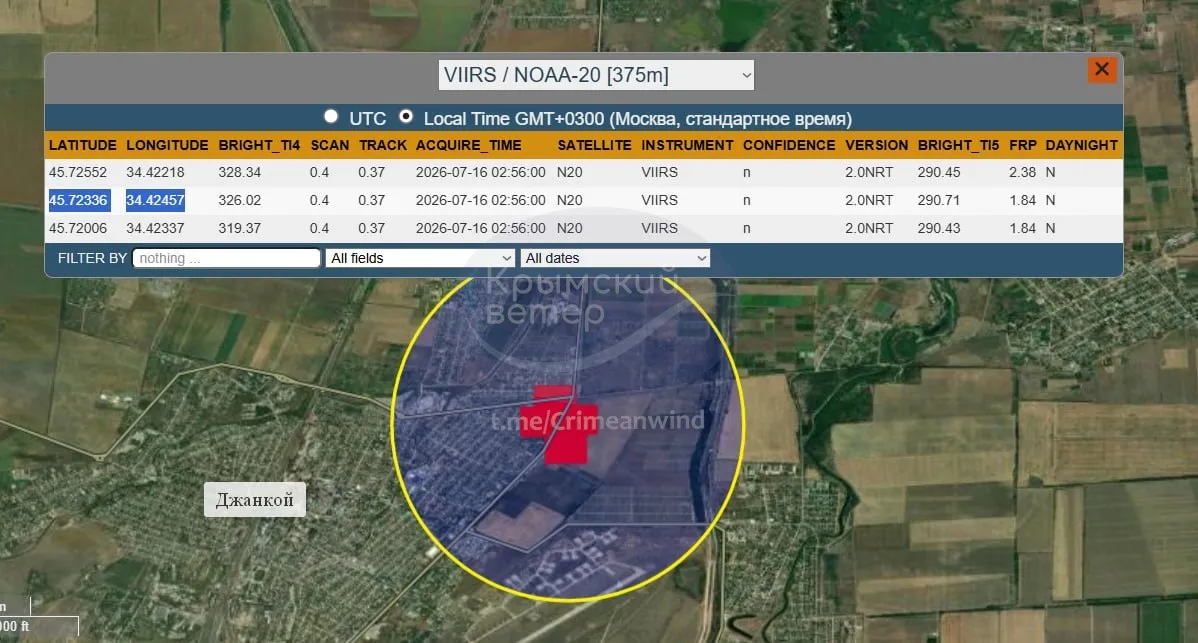The width and height of the screenshot is (1198, 643).
Task: Click brightness value 328.34
Action: [239, 173]
